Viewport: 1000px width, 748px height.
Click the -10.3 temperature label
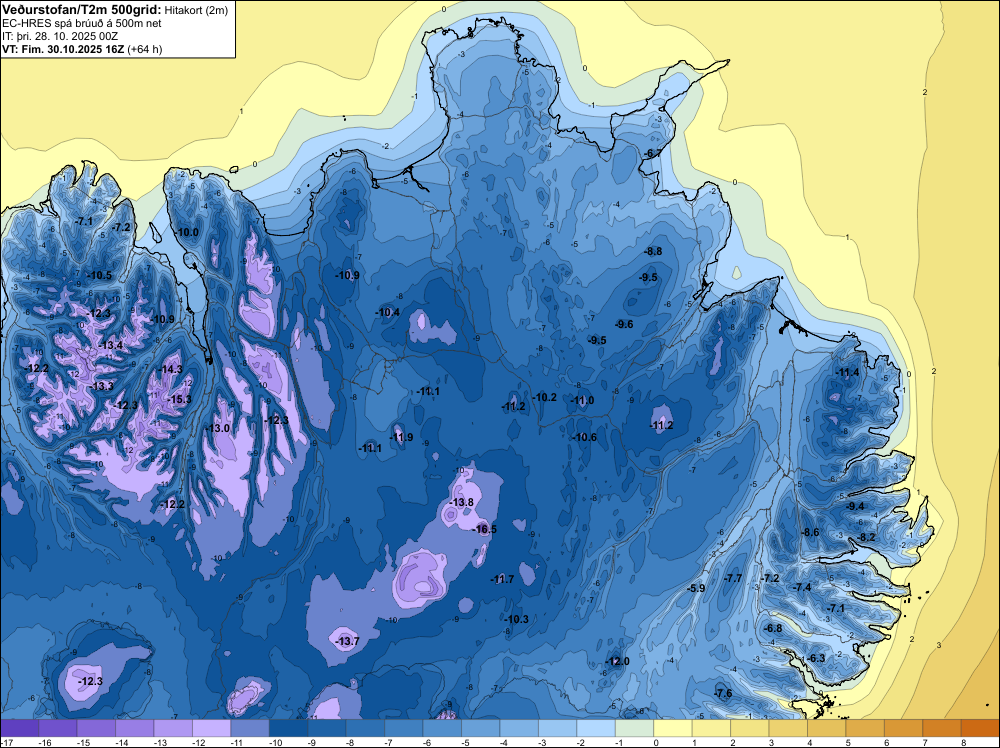[x=517, y=619]
